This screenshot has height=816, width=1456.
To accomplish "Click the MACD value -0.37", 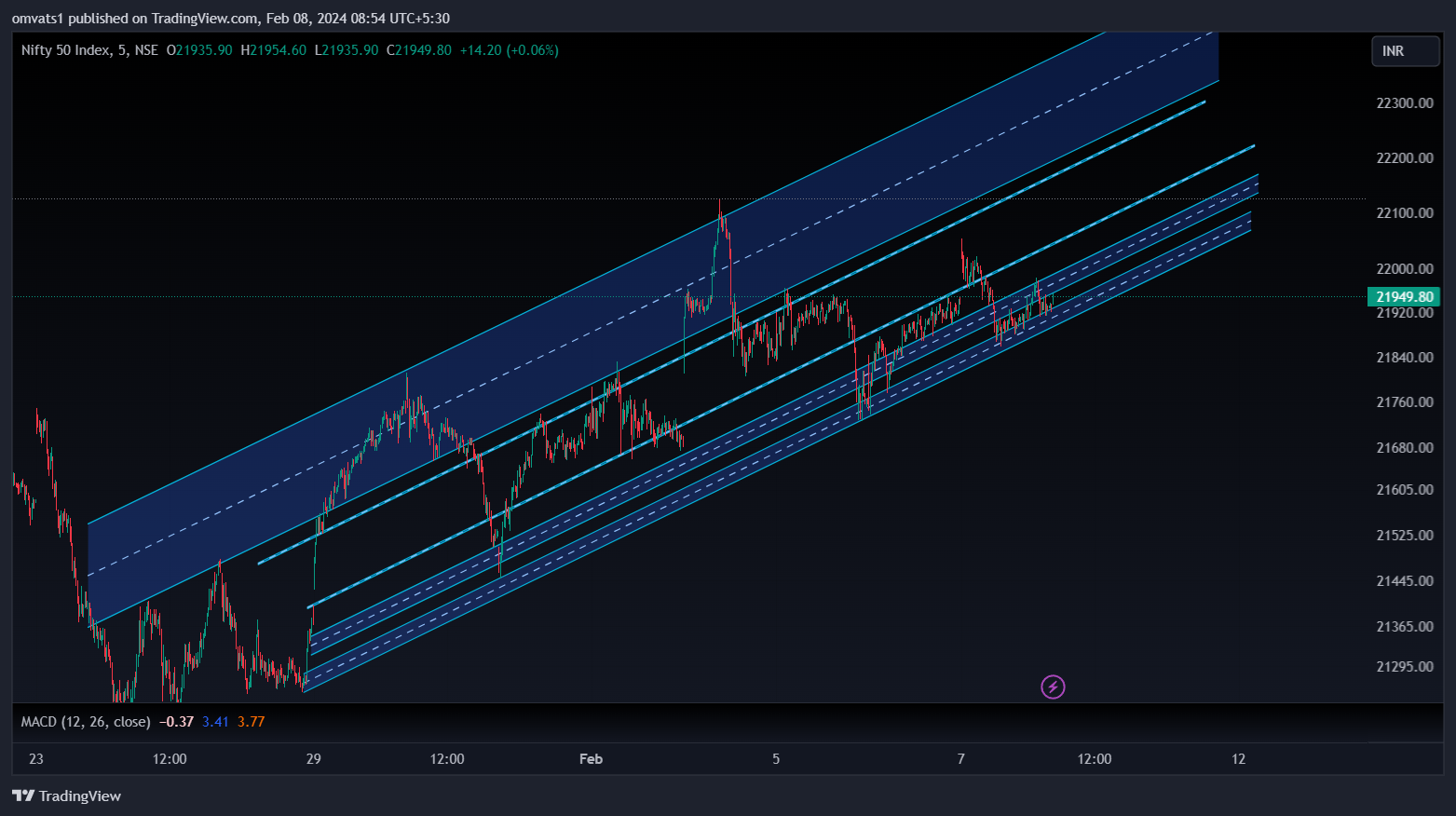I will coord(176,721).
